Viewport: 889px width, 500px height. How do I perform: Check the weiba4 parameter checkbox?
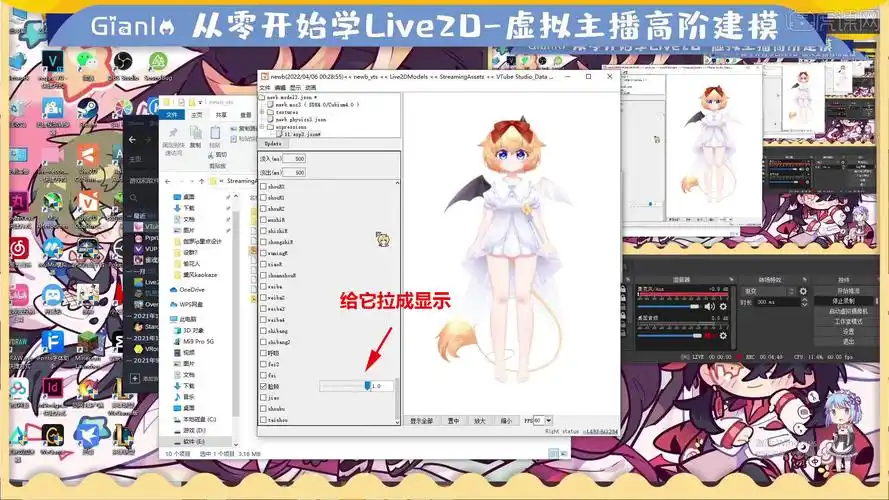[263, 320]
